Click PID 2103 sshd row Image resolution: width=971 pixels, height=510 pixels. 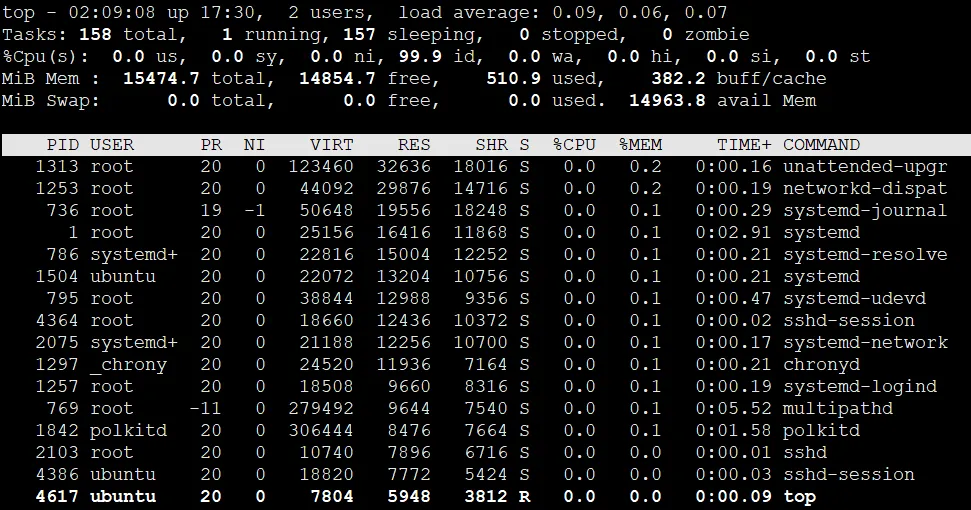(57, 452)
